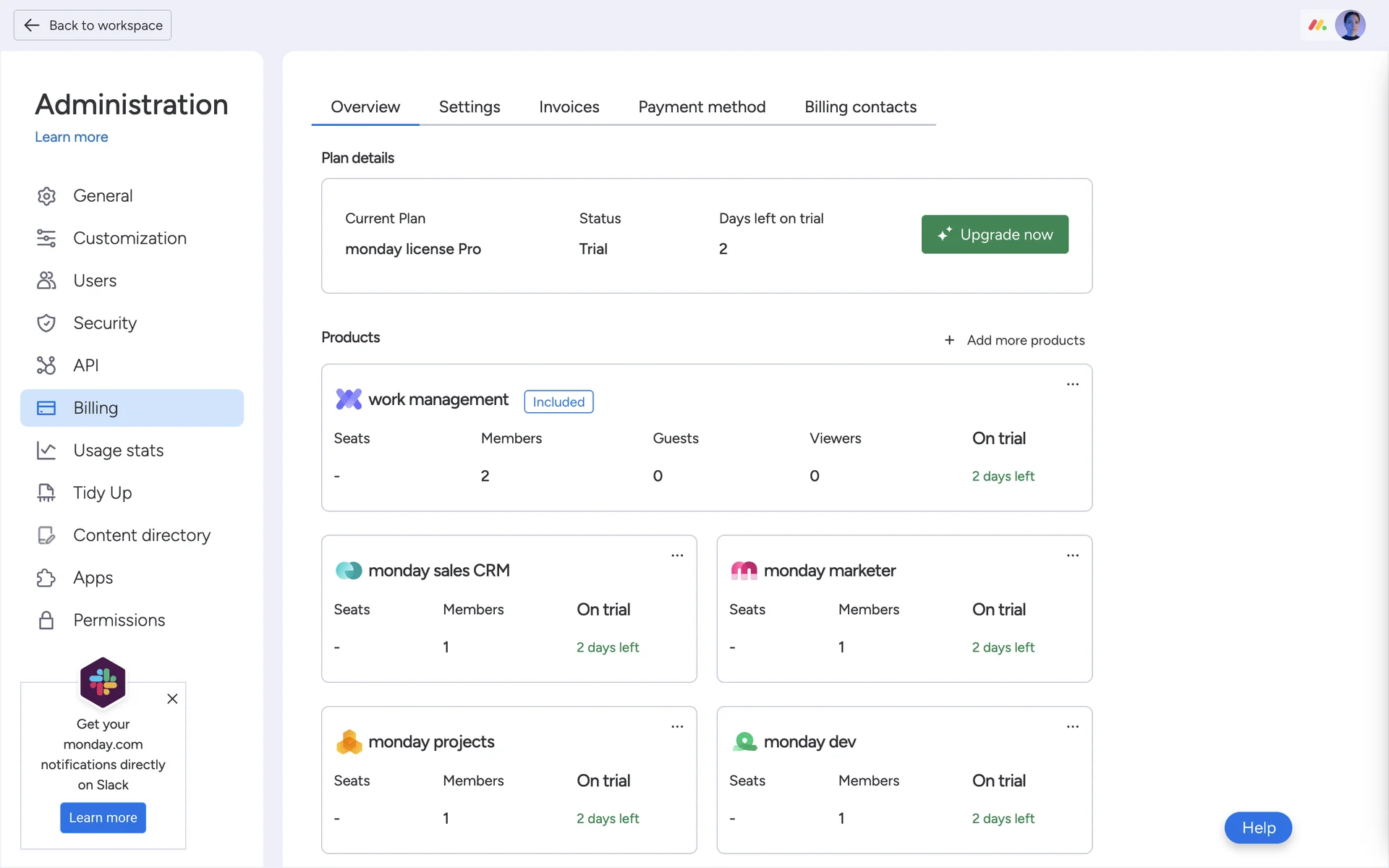
Task: Click the Usage stats chart icon
Action: pos(46,451)
